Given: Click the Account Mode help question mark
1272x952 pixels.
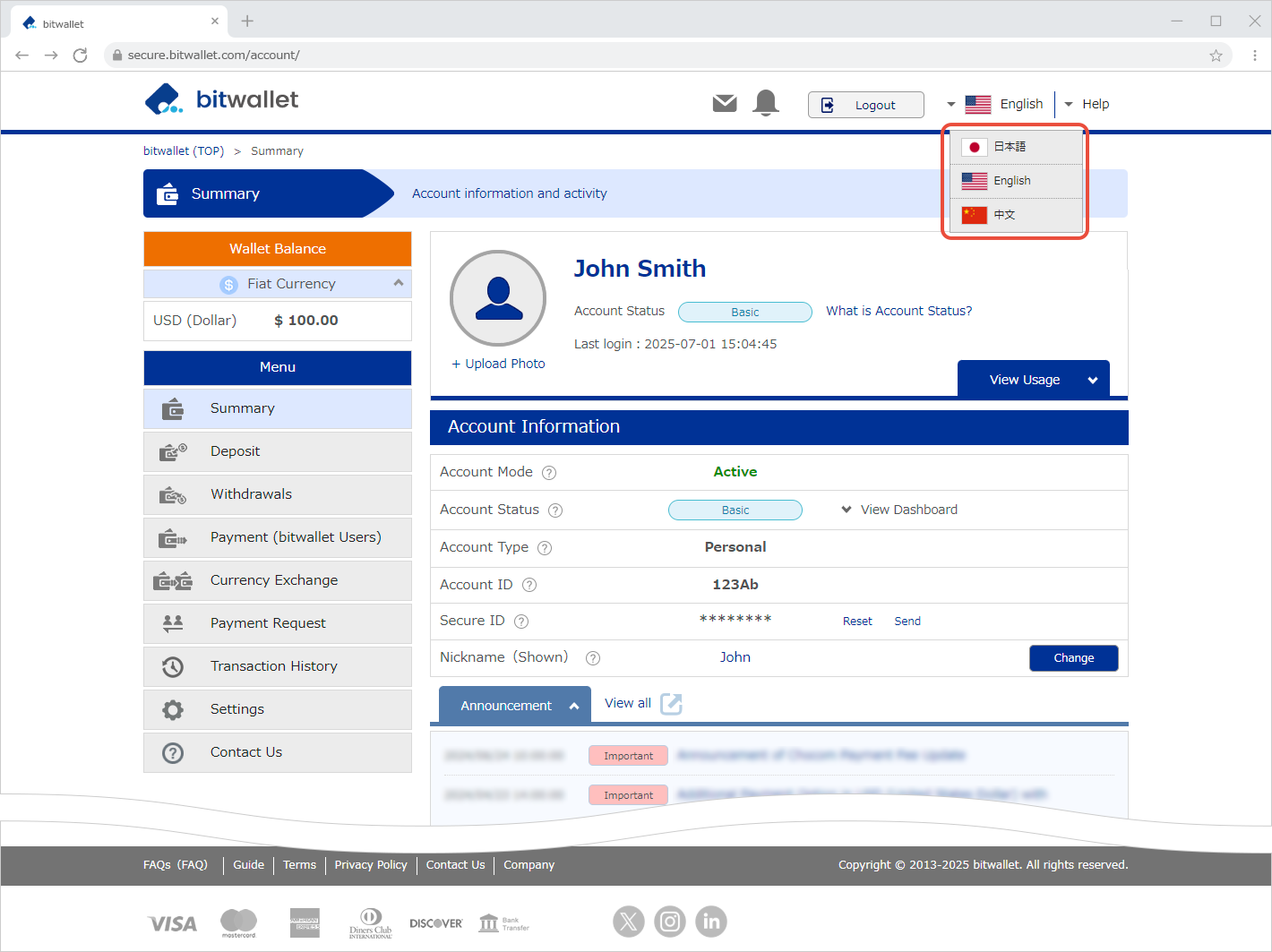Looking at the screenshot, I should (549, 473).
